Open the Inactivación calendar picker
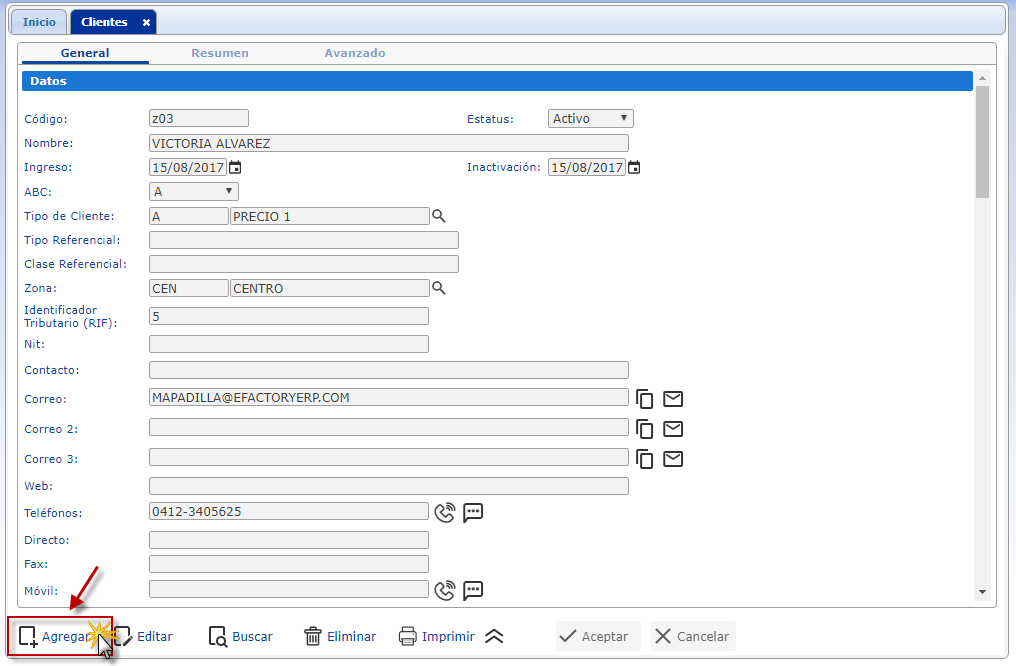Image resolution: width=1016 pixels, height=666 pixels. (x=634, y=167)
